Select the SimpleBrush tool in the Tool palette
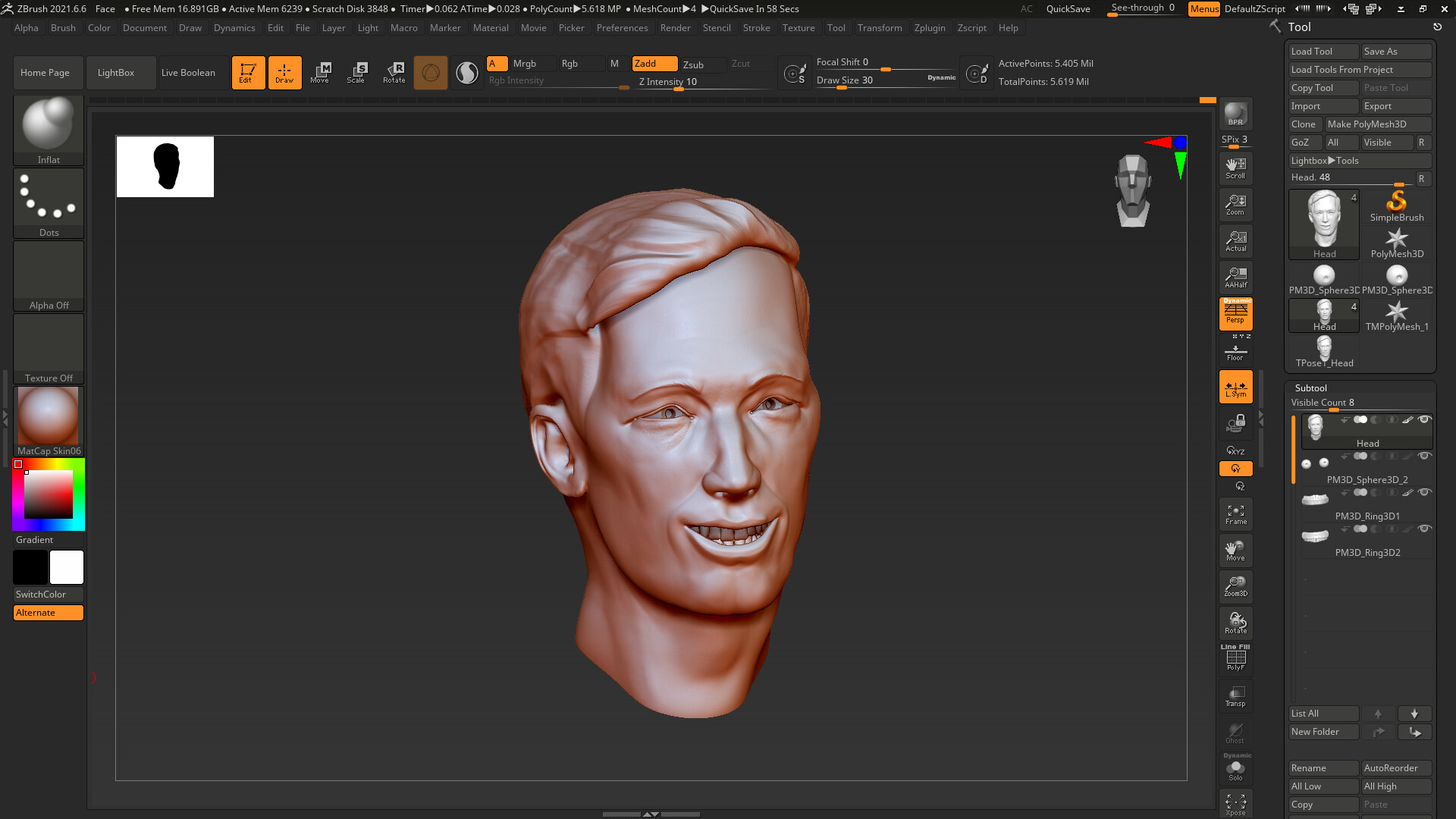Viewport: 1456px width, 819px height. click(1397, 202)
